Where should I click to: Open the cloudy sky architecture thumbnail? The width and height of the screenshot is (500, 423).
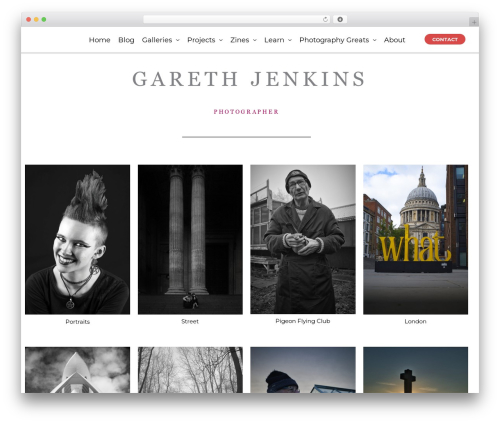[x=77, y=370]
